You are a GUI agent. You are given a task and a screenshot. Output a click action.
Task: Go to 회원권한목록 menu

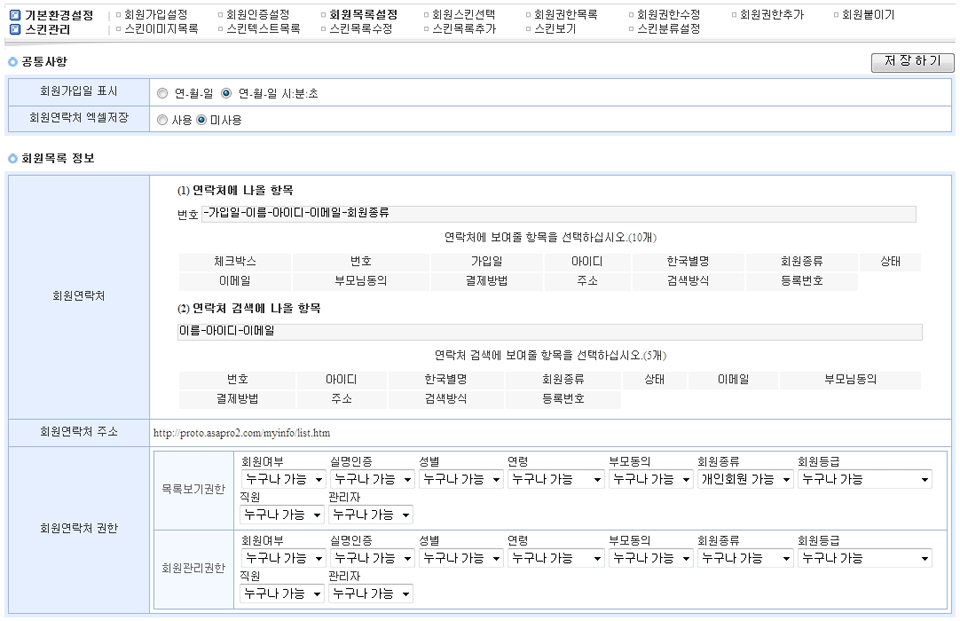(x=566, y=15)
